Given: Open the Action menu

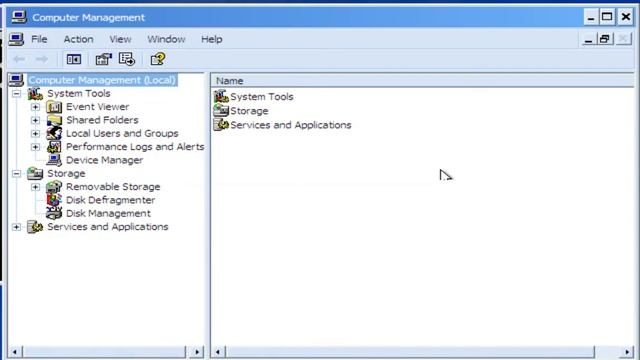Looking at the screenshot, I should (x=78, y=39).
